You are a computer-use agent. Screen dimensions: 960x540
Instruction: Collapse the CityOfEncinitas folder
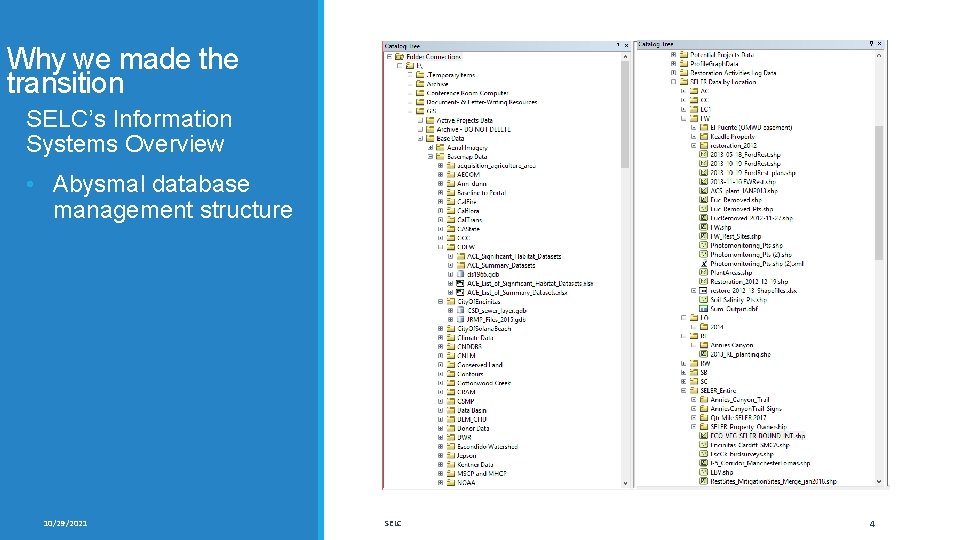click(440, 301)
